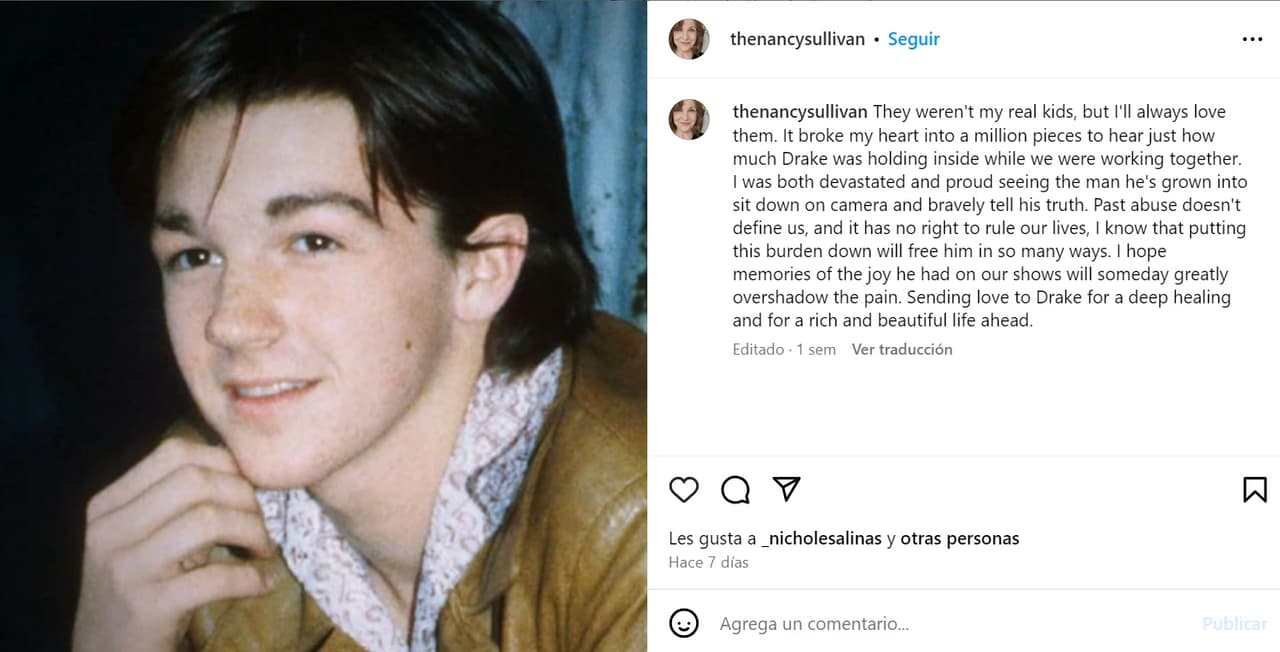Image resolution: width=1280 pixels, height=652 pixels.
Task: View otras personas who liked
Action: (x=959, y=538)
